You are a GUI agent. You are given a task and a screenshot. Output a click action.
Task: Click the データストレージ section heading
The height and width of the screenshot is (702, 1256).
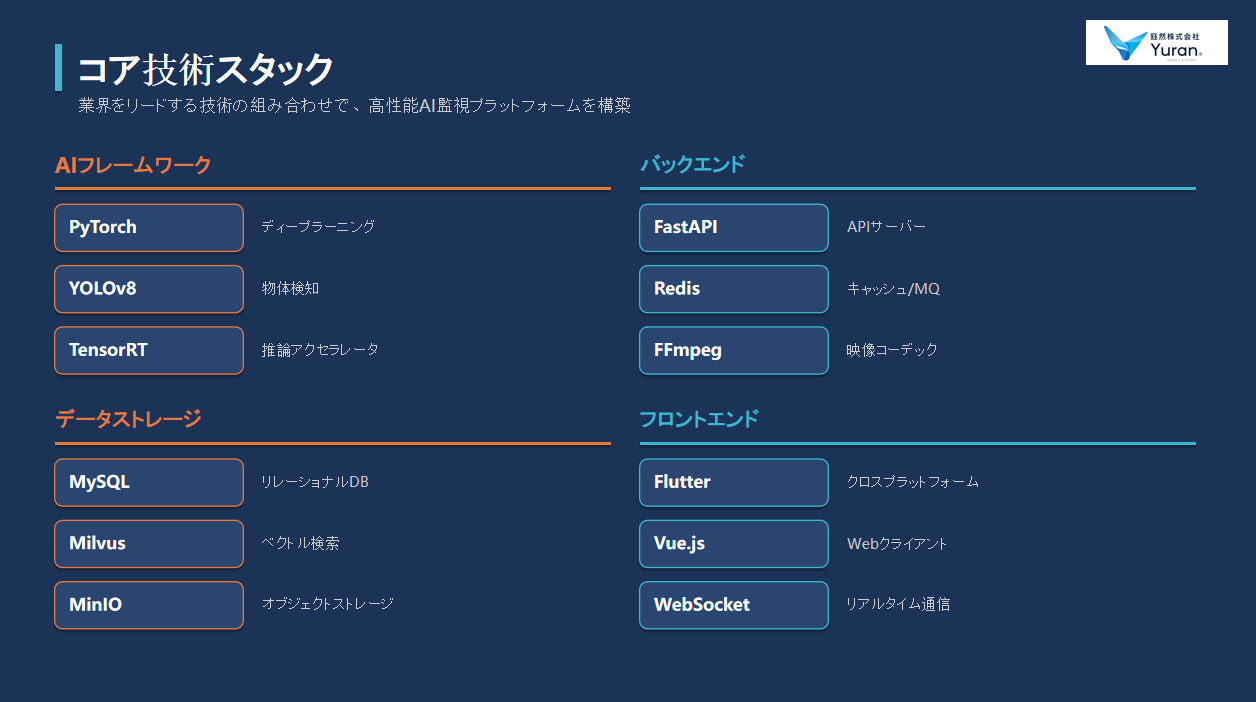(x=128, y=419)
